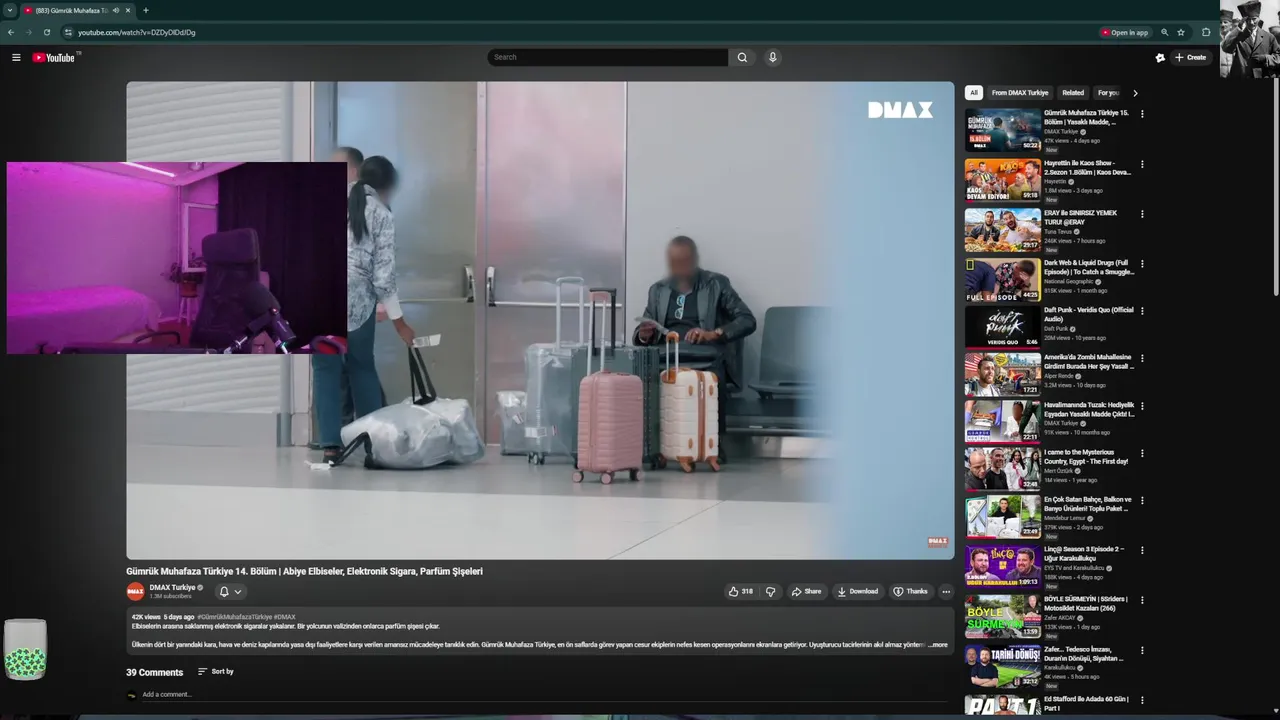Focus the YouTube search field
Image resolution: width=1280 pixels, height=720 pixels.
608,57
